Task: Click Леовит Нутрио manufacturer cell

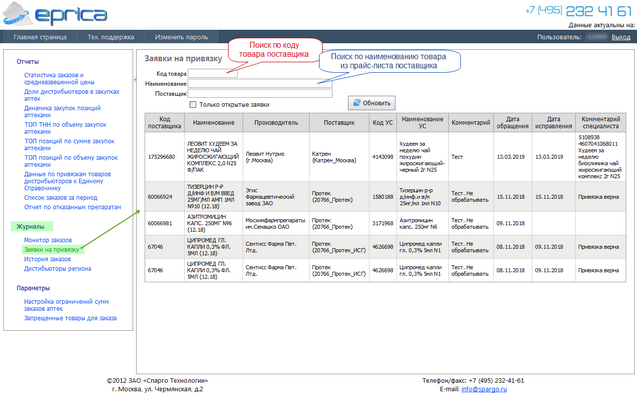Action: pos(276,157)
